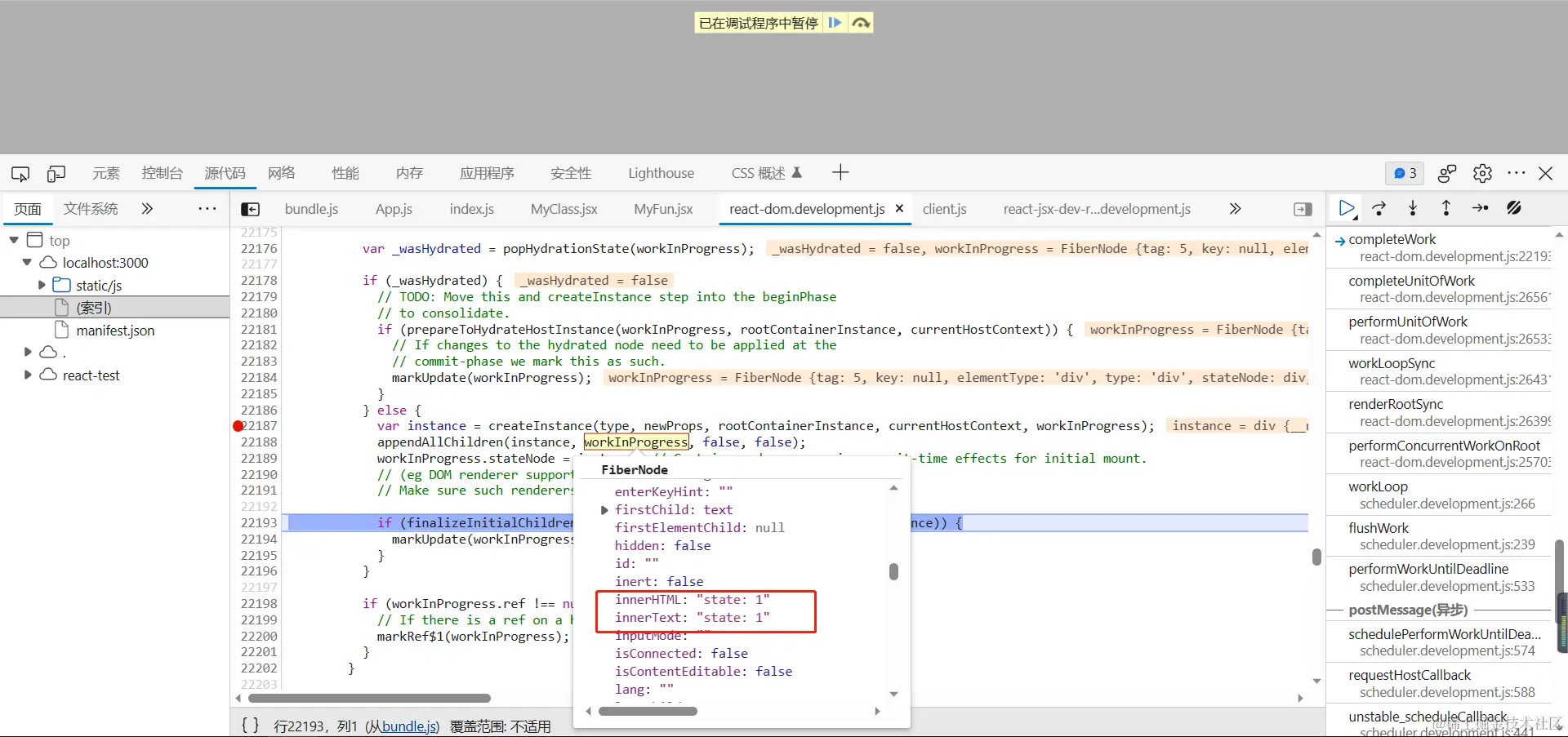Add a new tool tab with plus icon
The height and width of the screenshot is (737, 1568).
(840, 172)
